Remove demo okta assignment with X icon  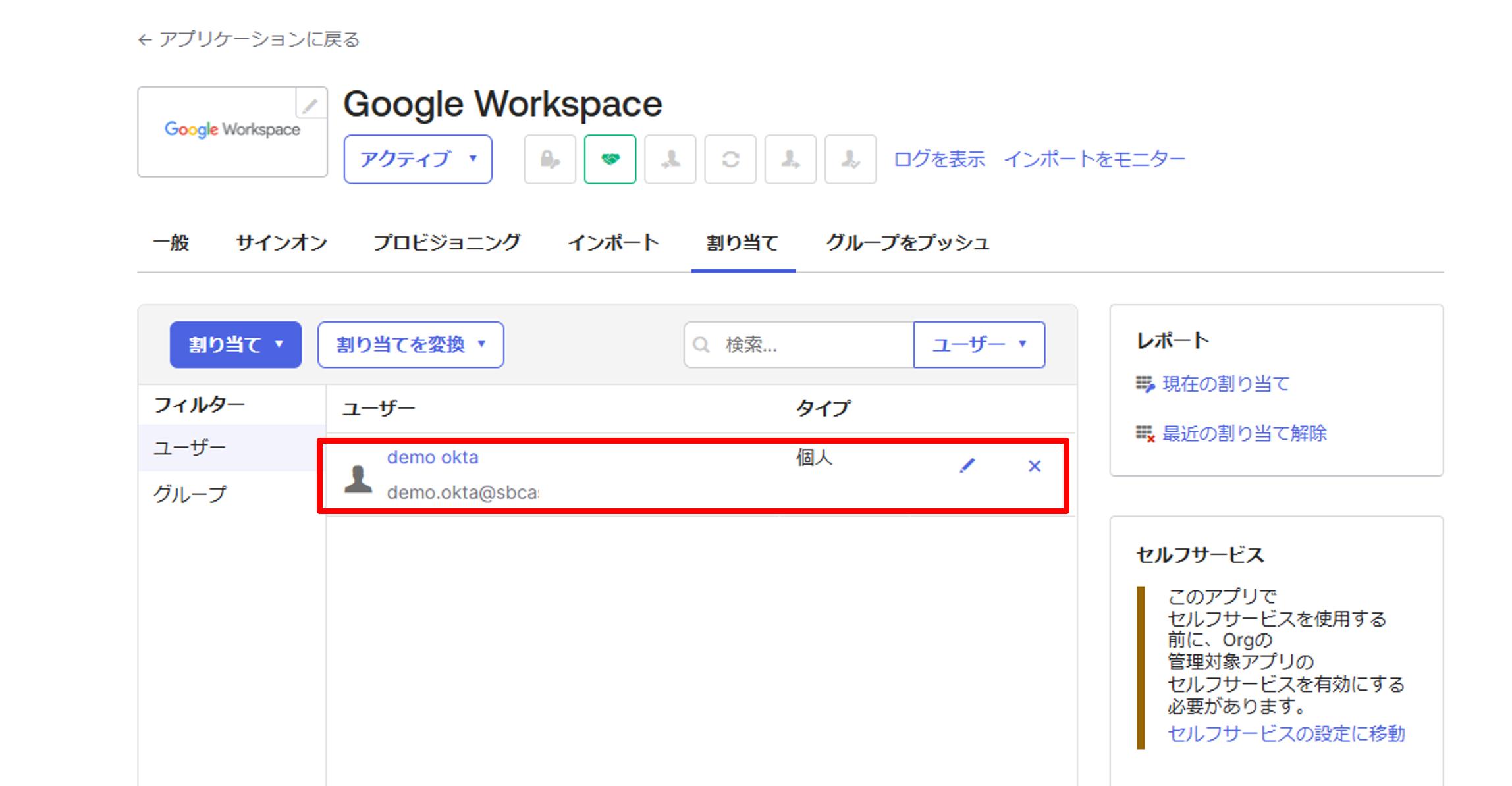(1035, 466)
